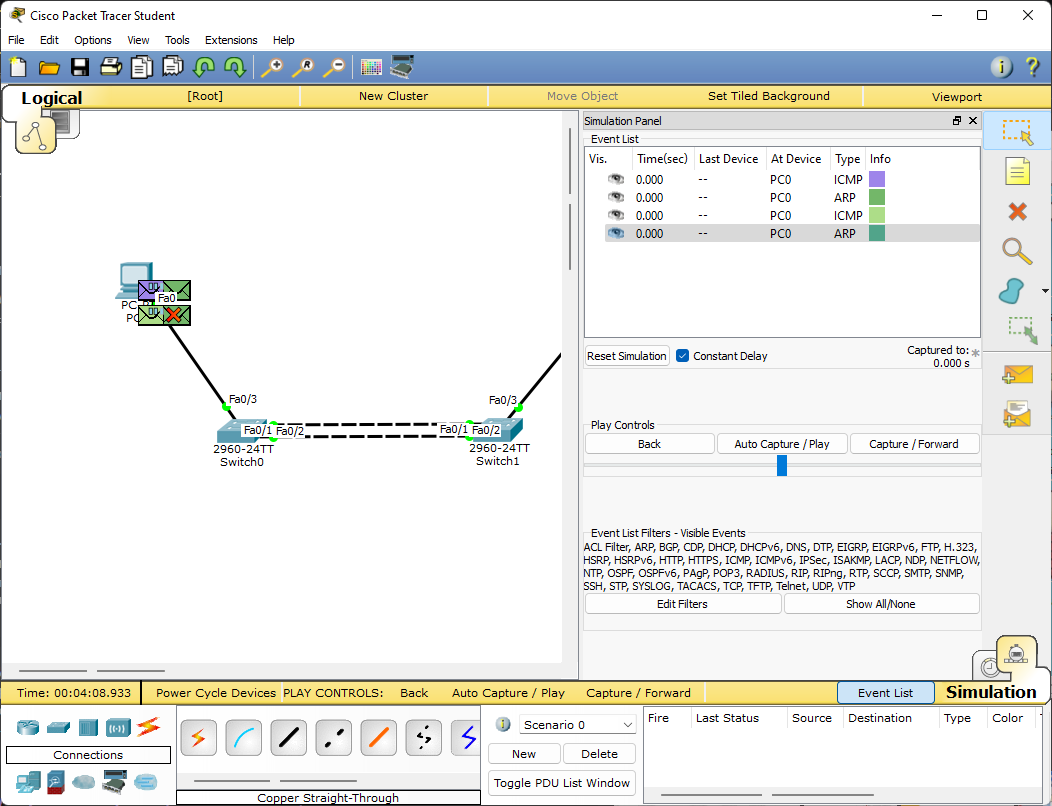
Task: Click the yellow info icon top right
Action: [x=1001, y=67]
